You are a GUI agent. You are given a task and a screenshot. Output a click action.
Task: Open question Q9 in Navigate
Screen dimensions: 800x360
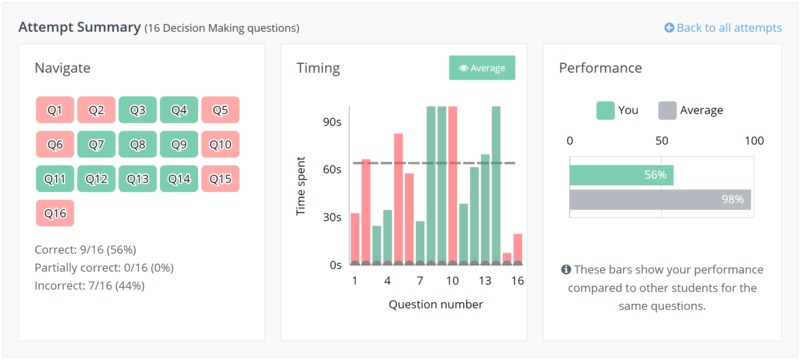(179, 144)
